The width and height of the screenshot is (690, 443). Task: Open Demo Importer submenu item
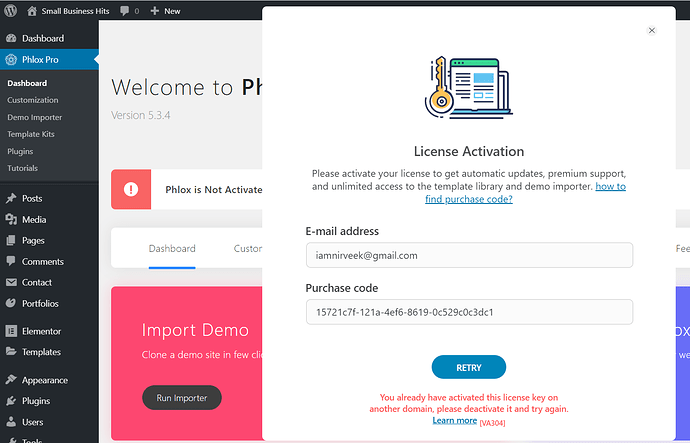[34, 117]
